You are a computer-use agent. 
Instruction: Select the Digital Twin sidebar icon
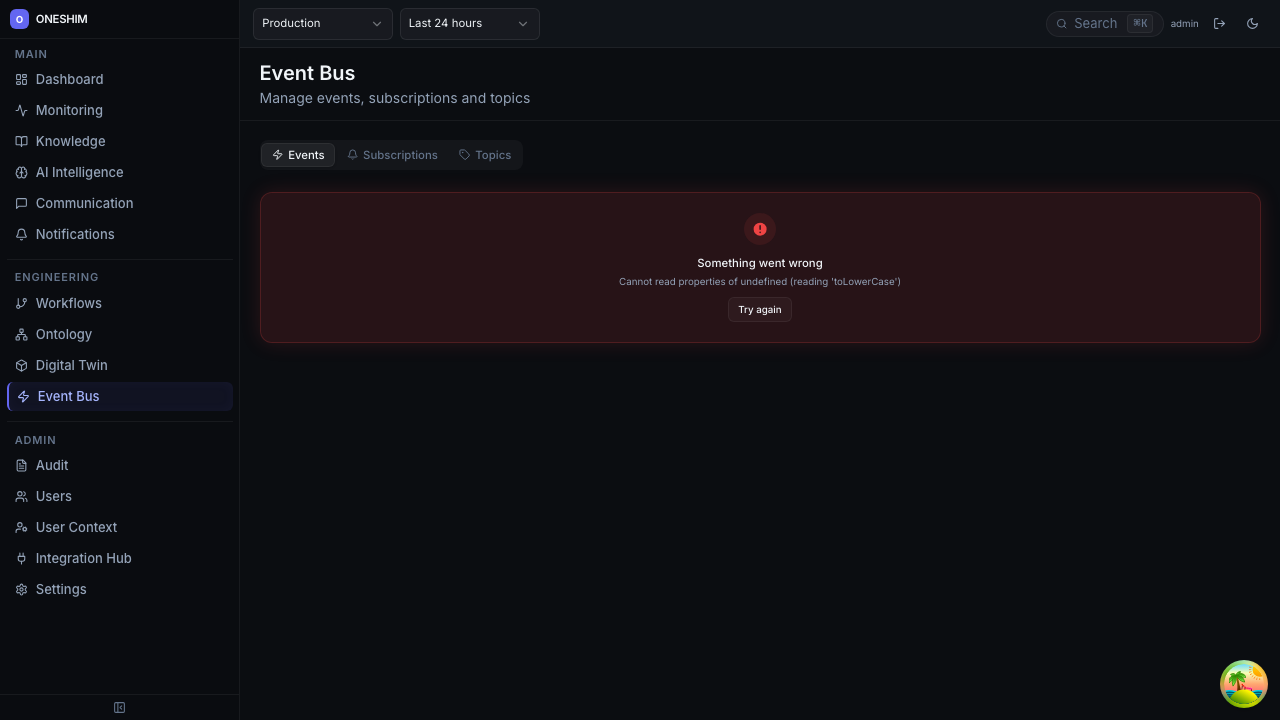click(x=22, y=365)
